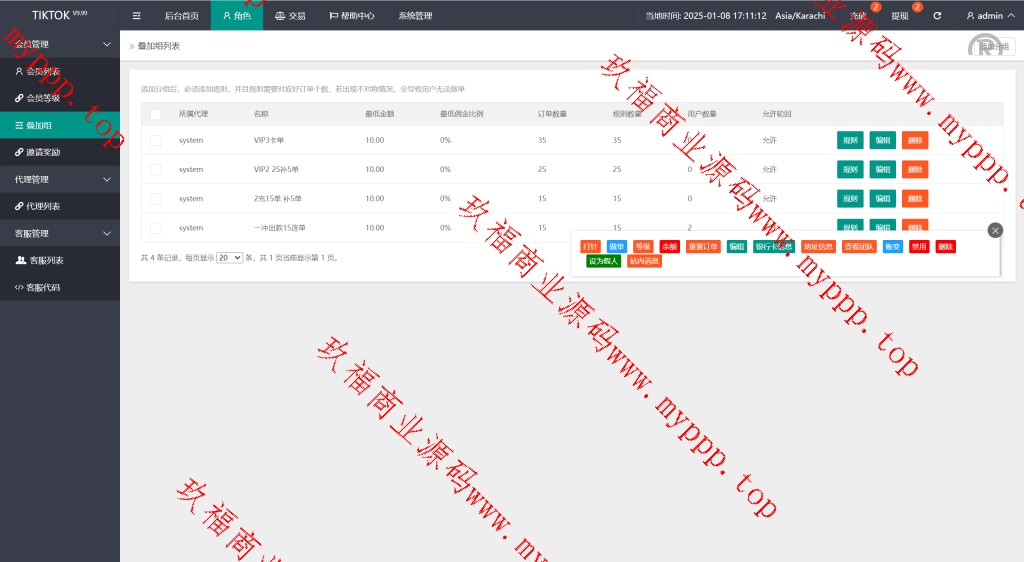Expand the admin user menu
Screen dimensions: 1024x562
click(984, 16)
